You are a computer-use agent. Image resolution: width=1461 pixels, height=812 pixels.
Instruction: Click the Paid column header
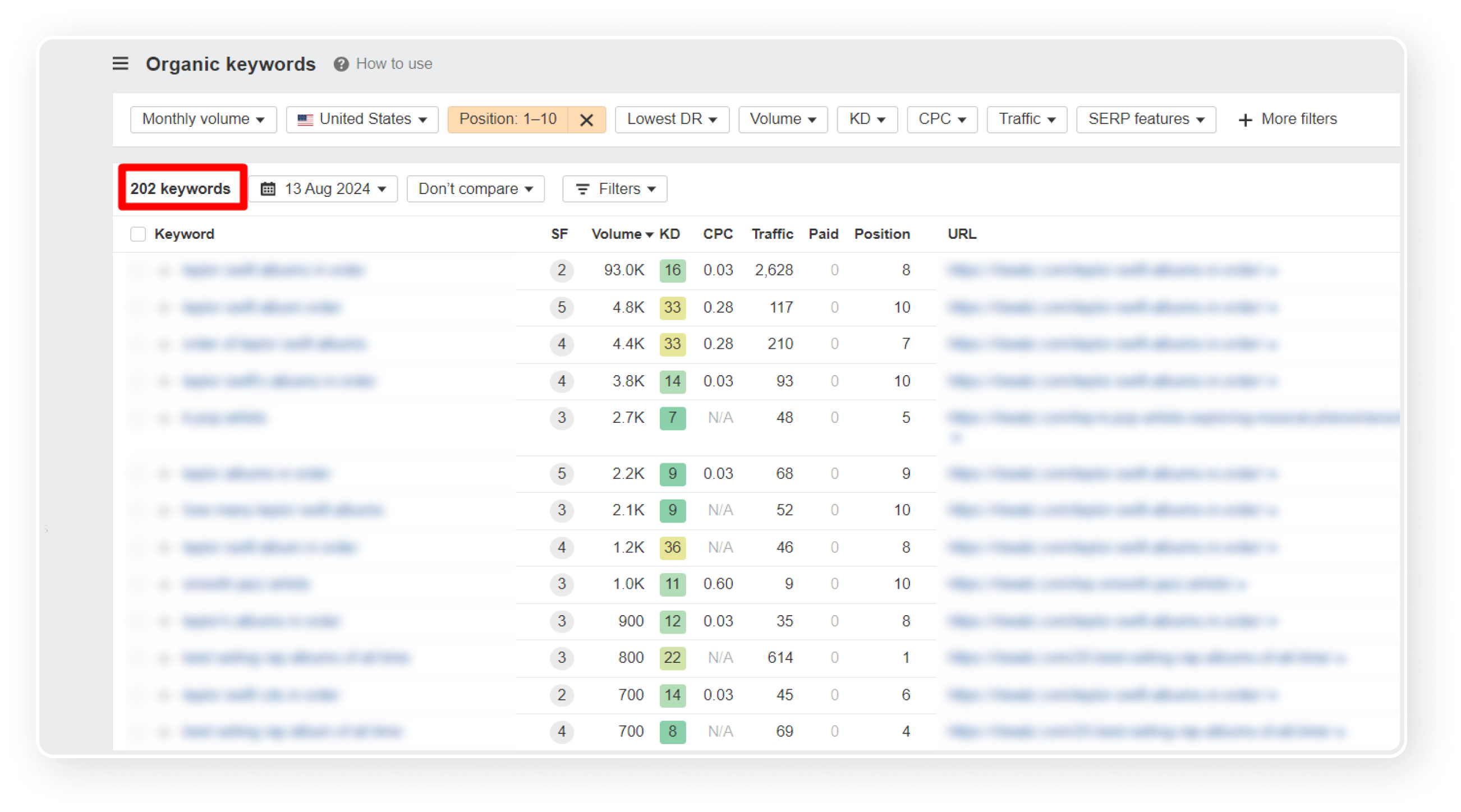(823, 234)
